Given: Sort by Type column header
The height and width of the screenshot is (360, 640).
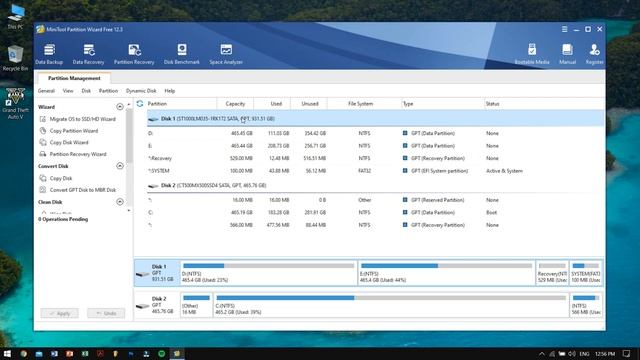Looking at the screenshot, I should click(x=442, y=104).
